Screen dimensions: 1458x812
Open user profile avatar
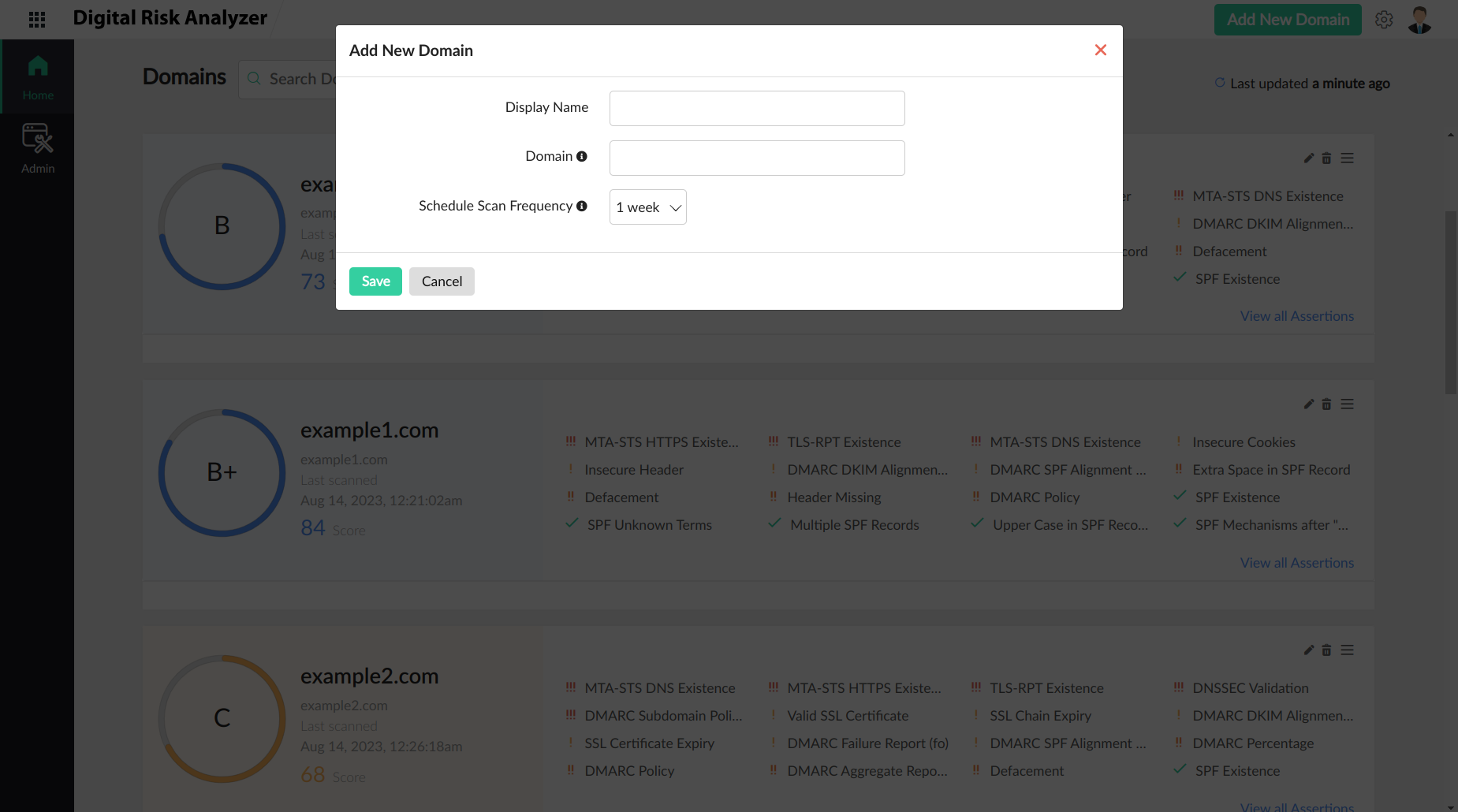[x=1420, y=20]
